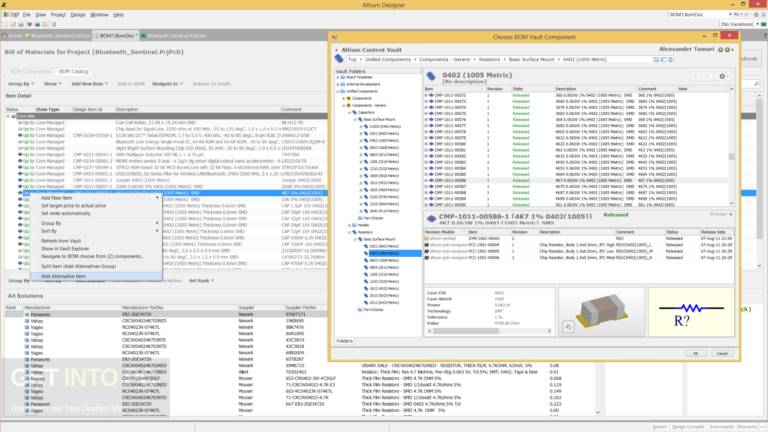Click the vault tag icon beside breadcrumb
This screenshot has height=432, width=768.
[339, 59]
